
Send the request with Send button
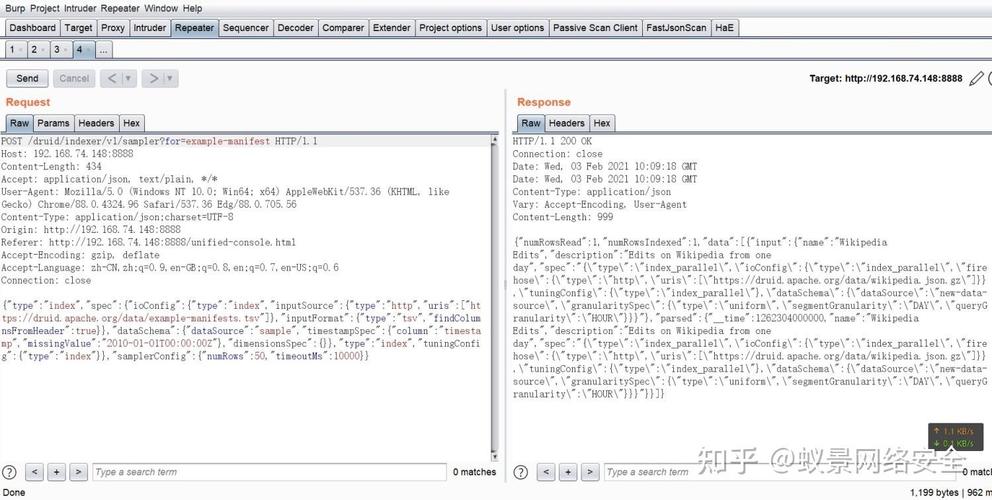(x=27, y=78)
